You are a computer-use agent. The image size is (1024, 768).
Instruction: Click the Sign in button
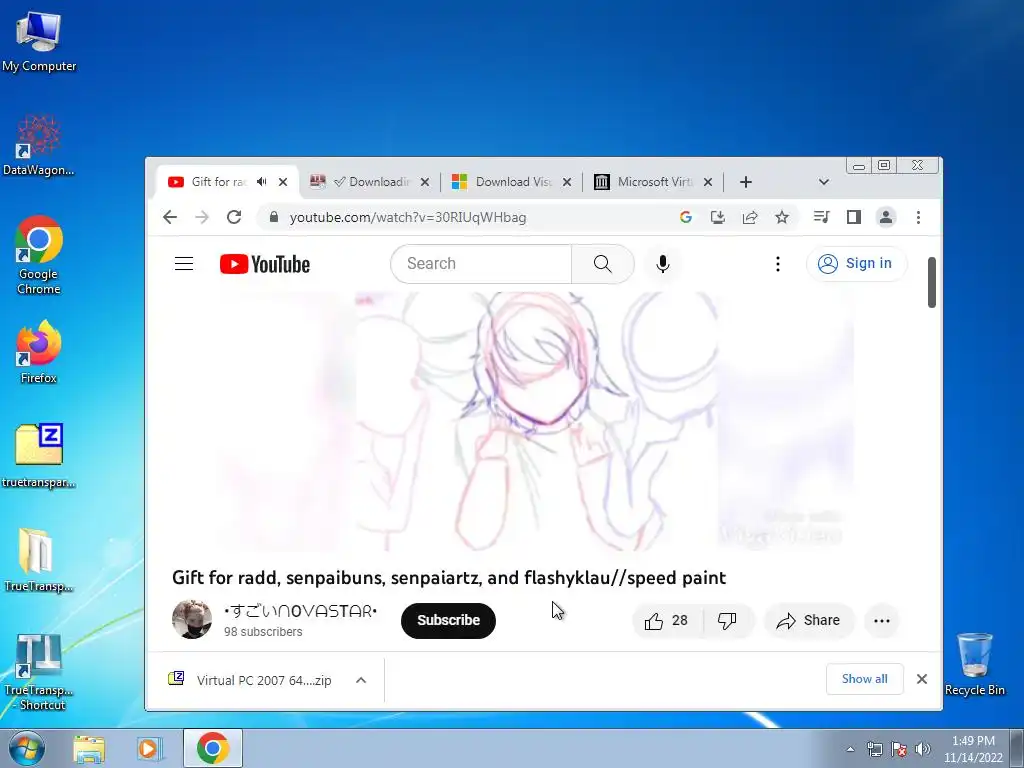tap(856, 264)
